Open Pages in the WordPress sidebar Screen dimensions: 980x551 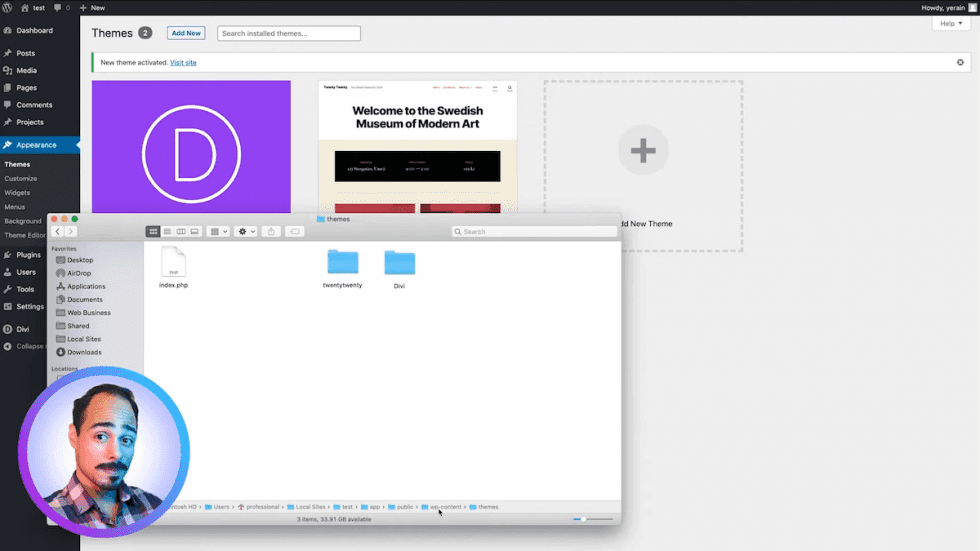click(26, 87)
